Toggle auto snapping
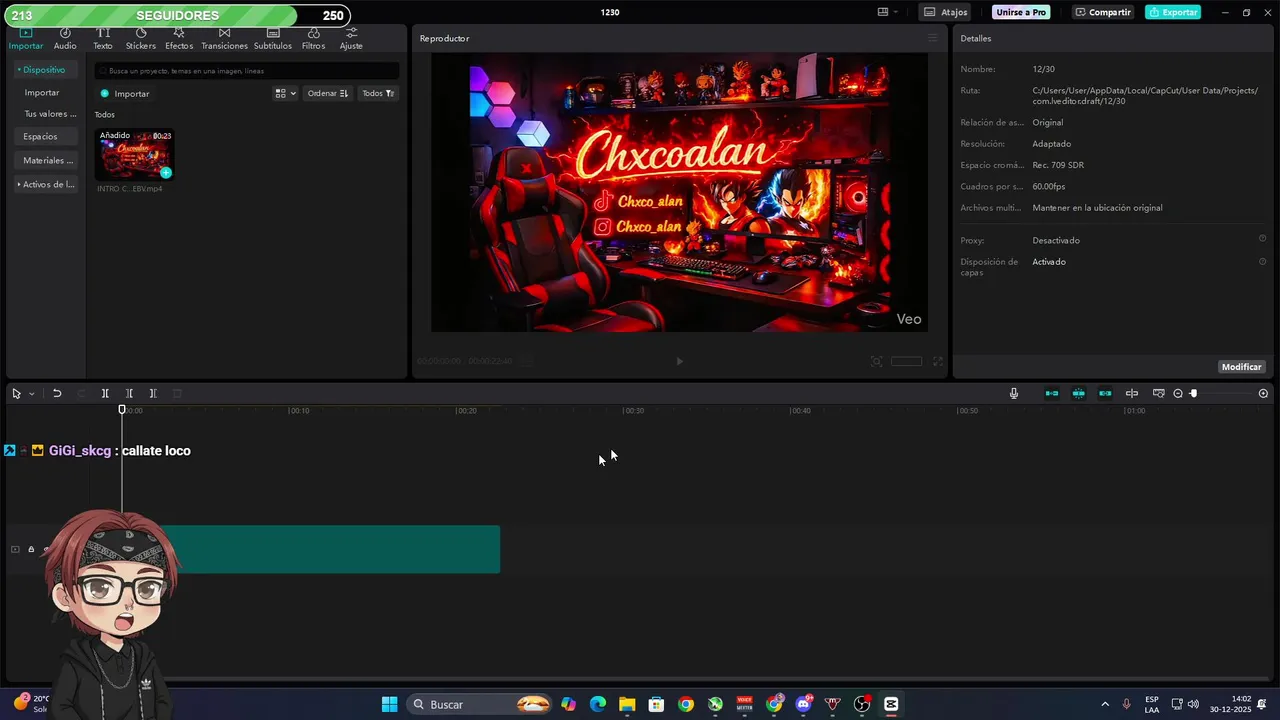This screenshot has height=720, width=1280. pos(1079,393)
